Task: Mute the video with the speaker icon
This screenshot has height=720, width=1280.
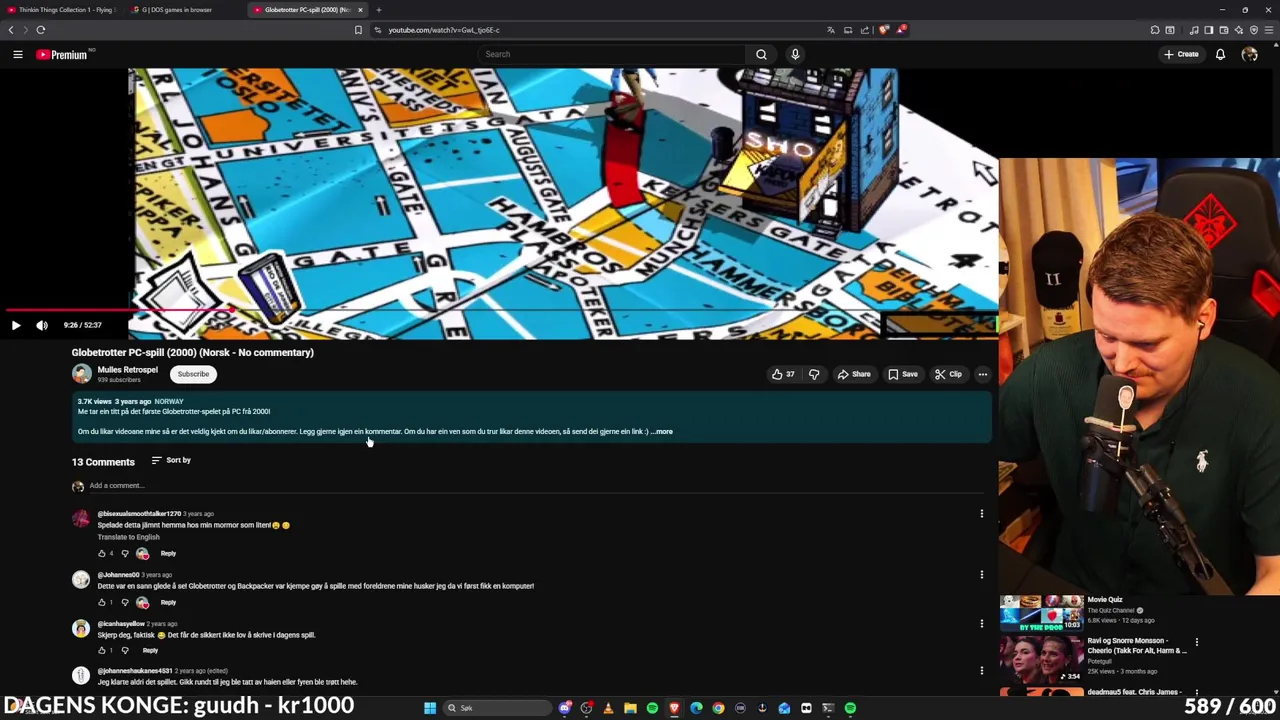Action: click(x=42, y=325)
